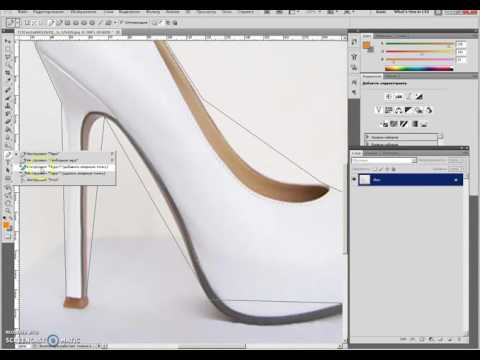Screen dimensions: 480x360
Task: Choose the Rectangle shape in the options bar
Action: (x=67, y=23)
